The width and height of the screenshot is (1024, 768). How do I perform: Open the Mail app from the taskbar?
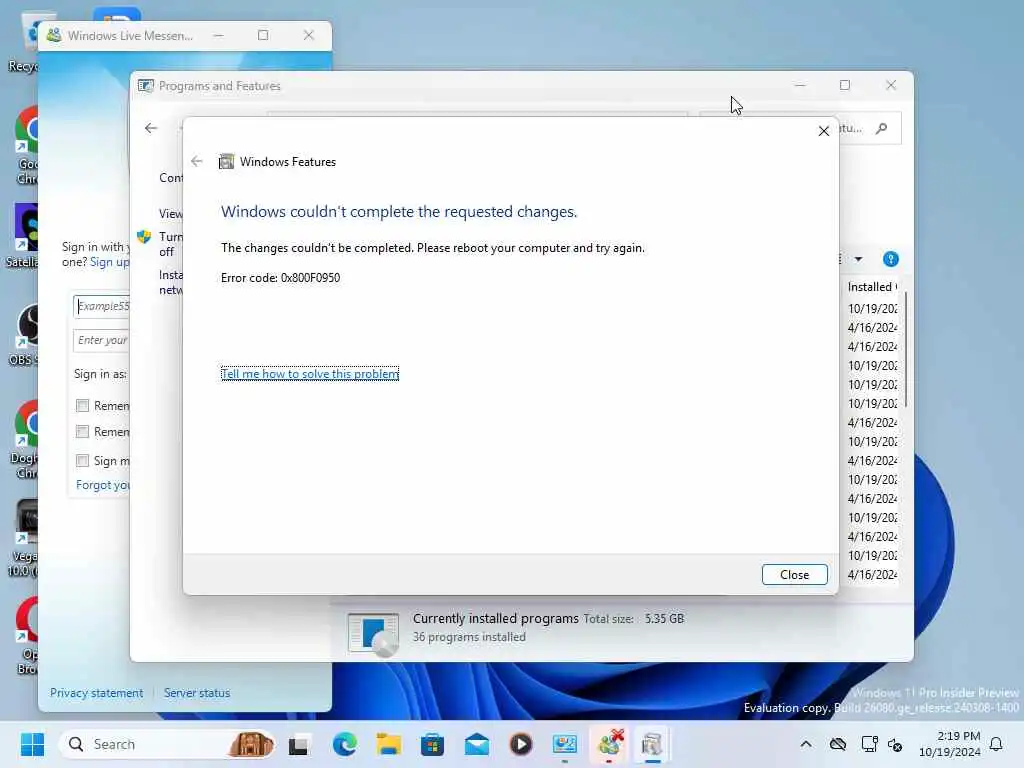pos(477,744)
